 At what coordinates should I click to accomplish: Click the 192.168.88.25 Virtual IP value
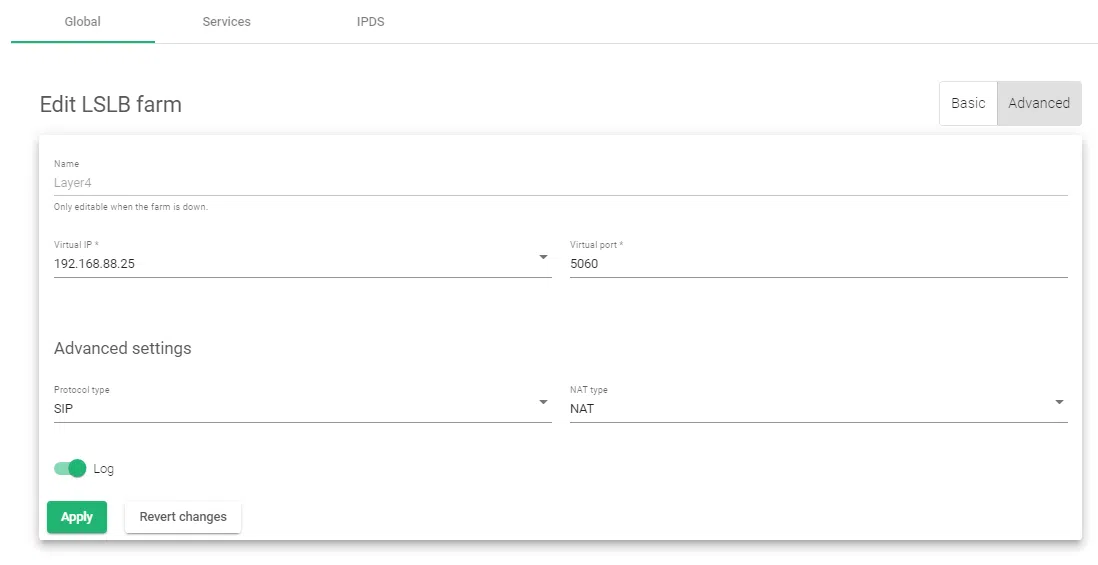(x=94, y=264)
